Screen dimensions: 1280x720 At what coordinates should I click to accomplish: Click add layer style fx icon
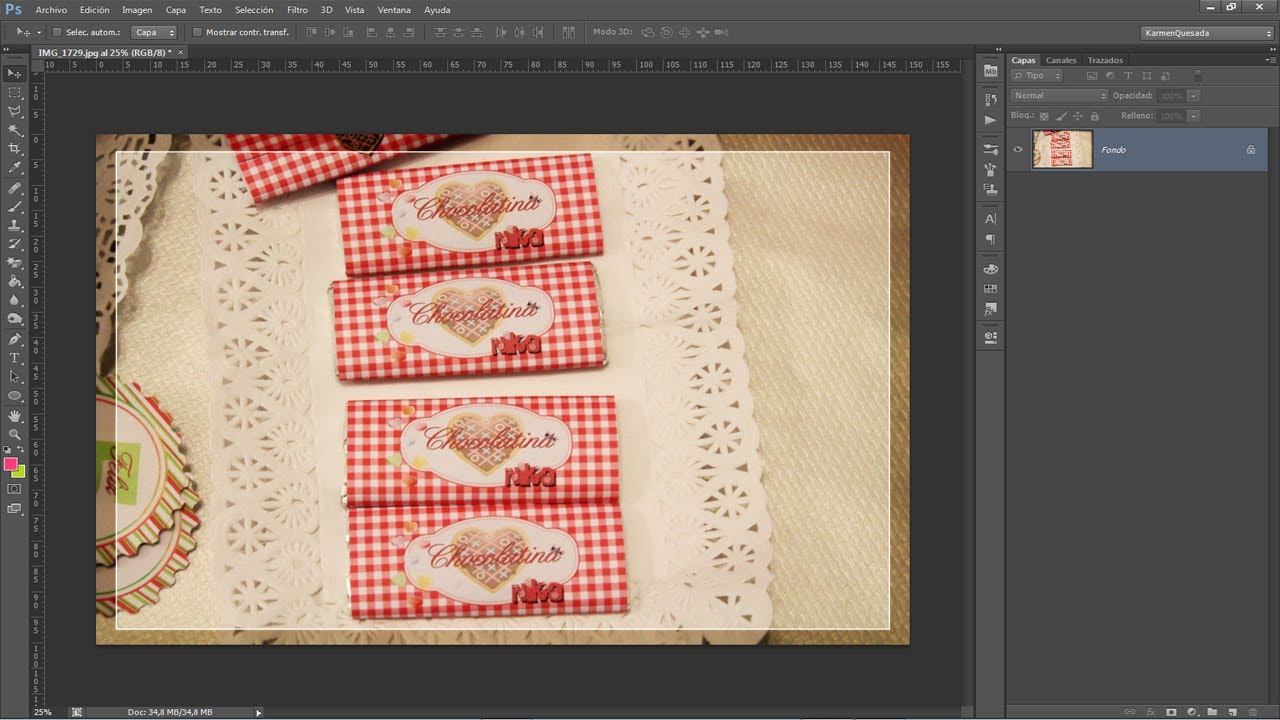coord(1150,711)
